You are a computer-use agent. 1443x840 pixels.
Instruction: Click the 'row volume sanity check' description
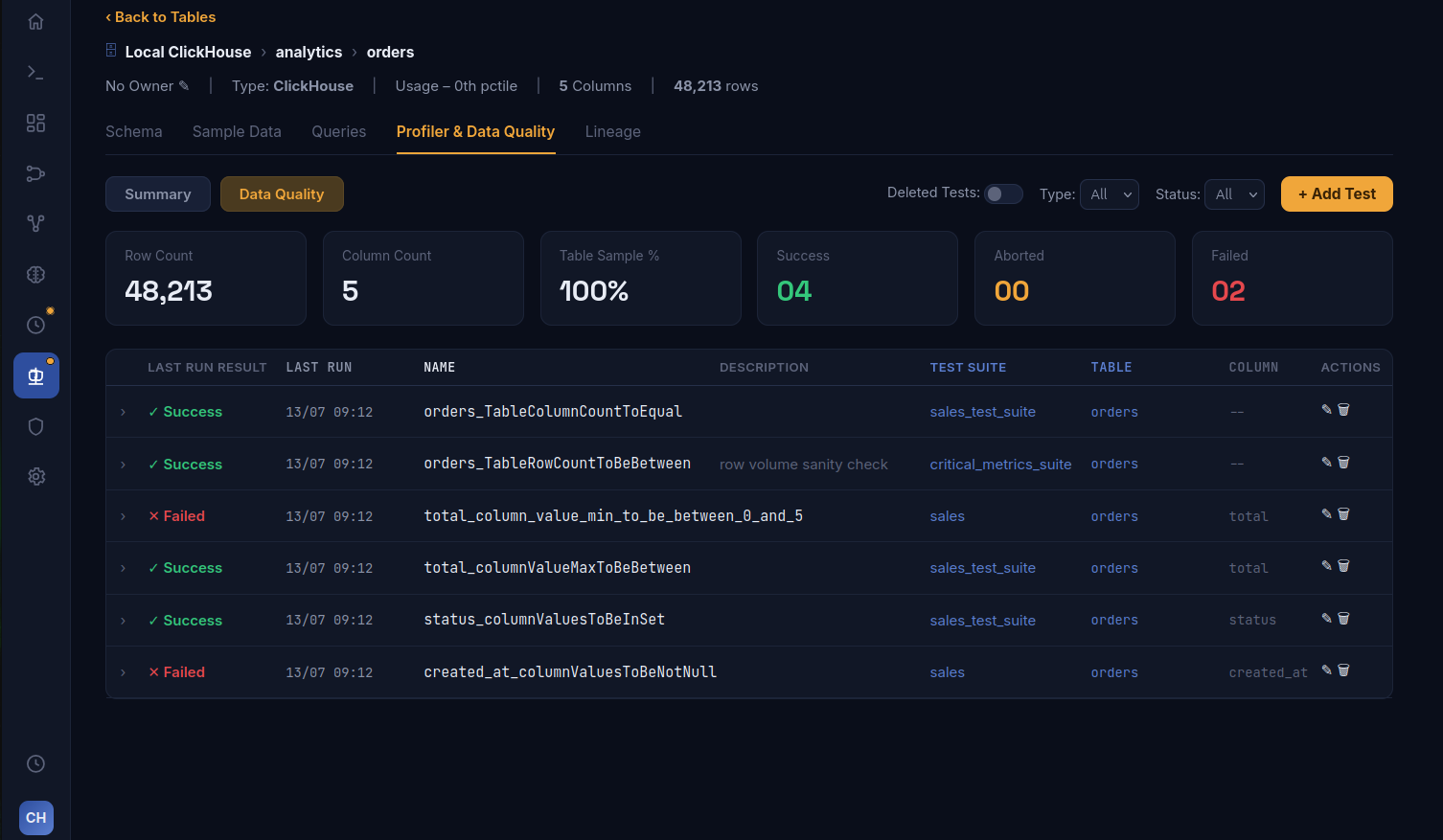(804, 465)
